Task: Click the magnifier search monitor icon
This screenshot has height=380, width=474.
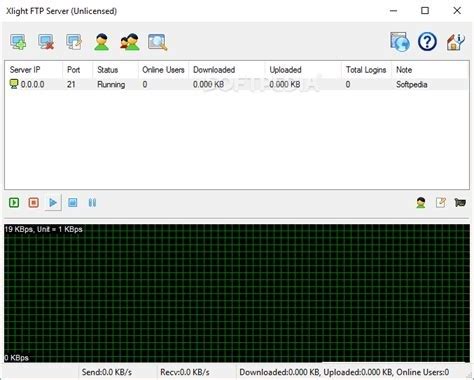Action: tap(157, 42)
